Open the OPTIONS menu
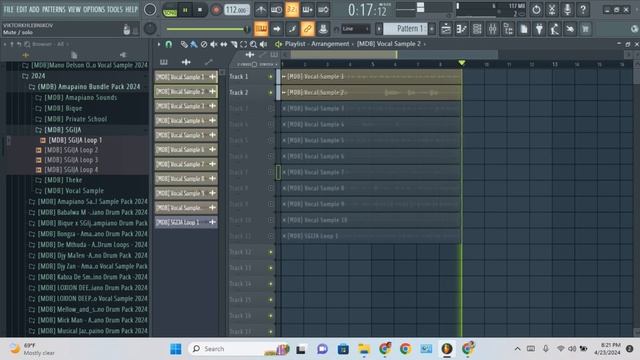Image resolution: width=640 pixels, height=360 pixels. pyautogui.click(x=94, y=9)
